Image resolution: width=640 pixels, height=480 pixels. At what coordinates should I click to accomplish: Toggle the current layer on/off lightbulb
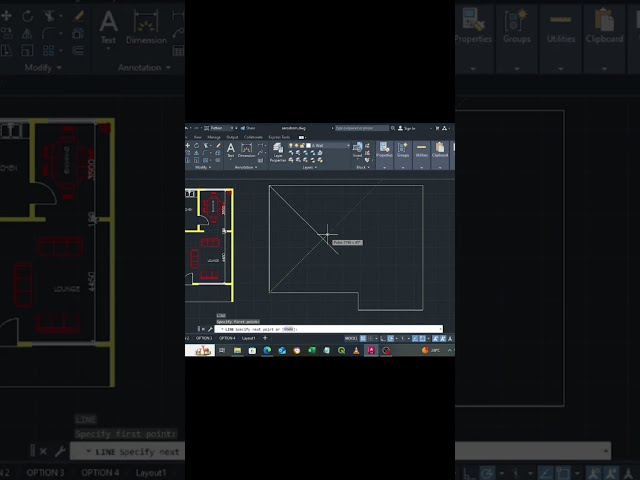tap(291, 146)
